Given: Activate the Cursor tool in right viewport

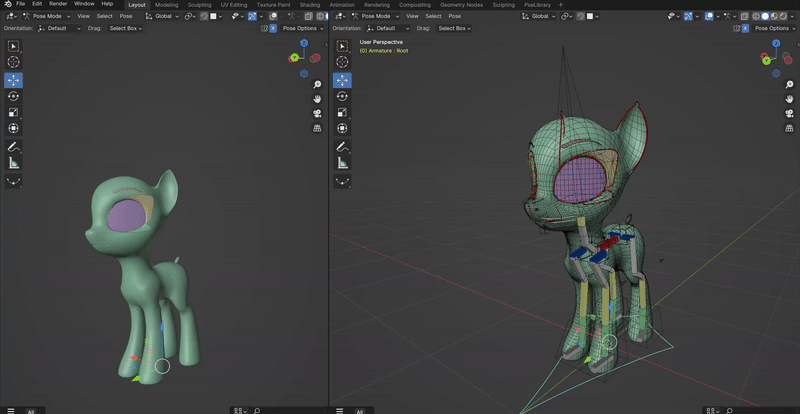Looking at the screenshot, I should point(342,62).
